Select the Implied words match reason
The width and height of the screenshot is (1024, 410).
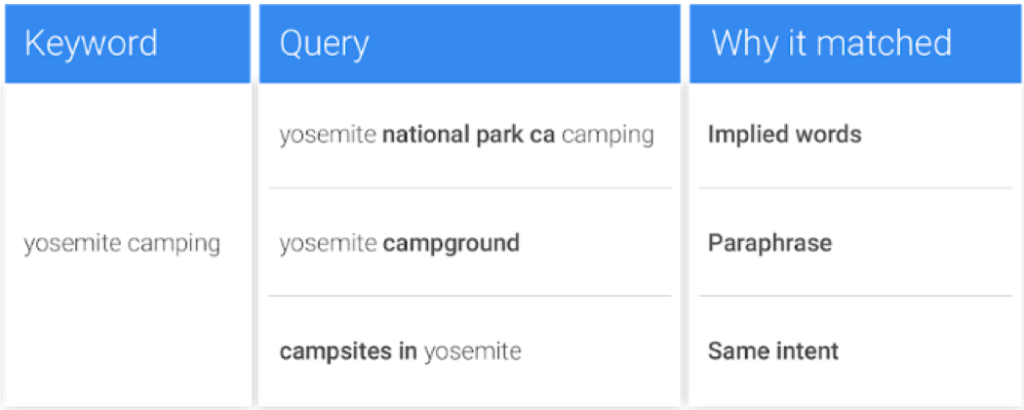[785, 134]
